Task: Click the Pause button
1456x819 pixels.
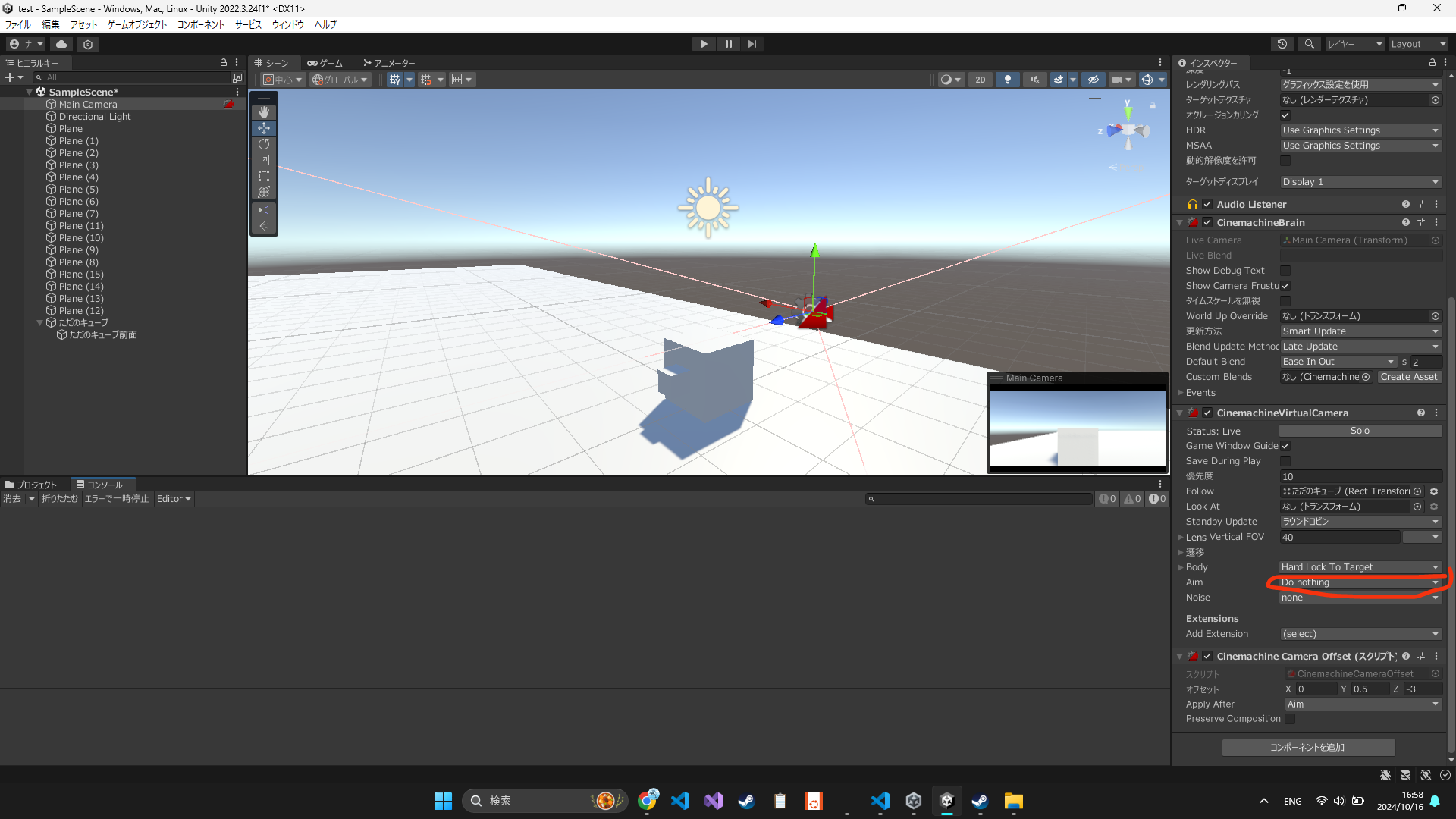Action: (x=728, y=44)
